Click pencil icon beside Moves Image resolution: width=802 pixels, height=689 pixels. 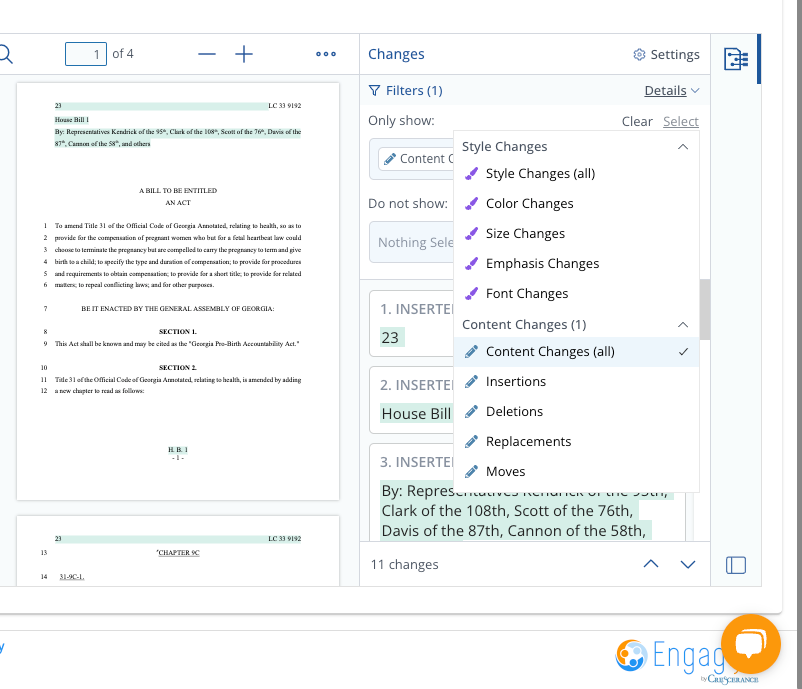471,471
